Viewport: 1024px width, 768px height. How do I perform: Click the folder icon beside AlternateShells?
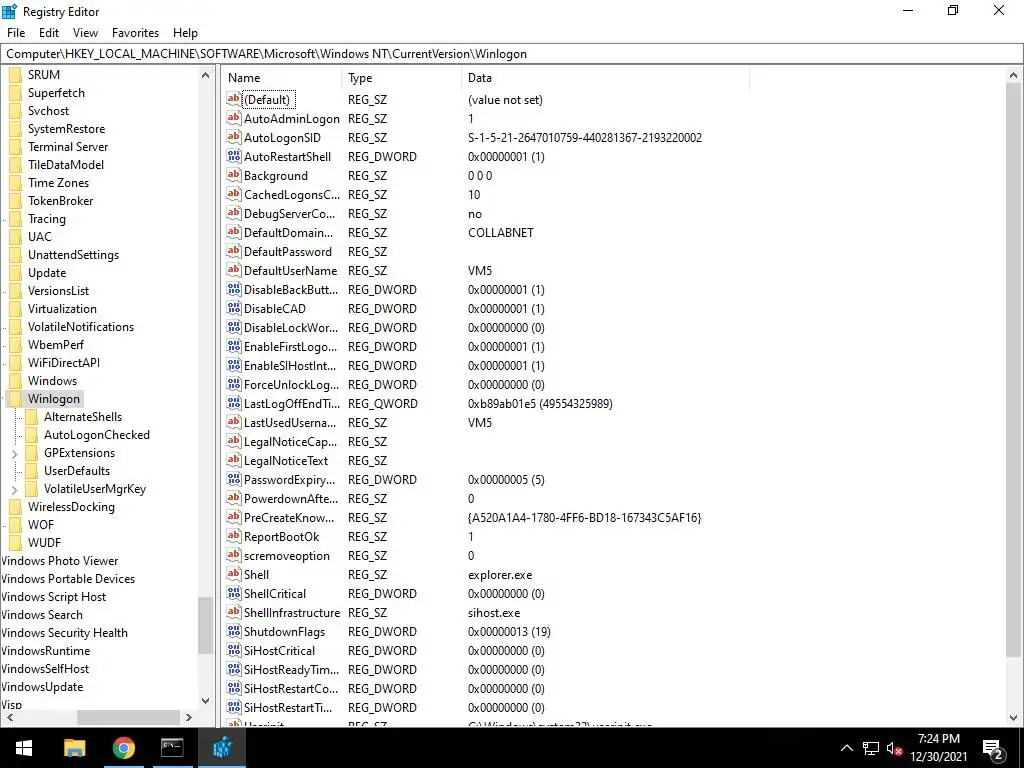tap(31, 417)
